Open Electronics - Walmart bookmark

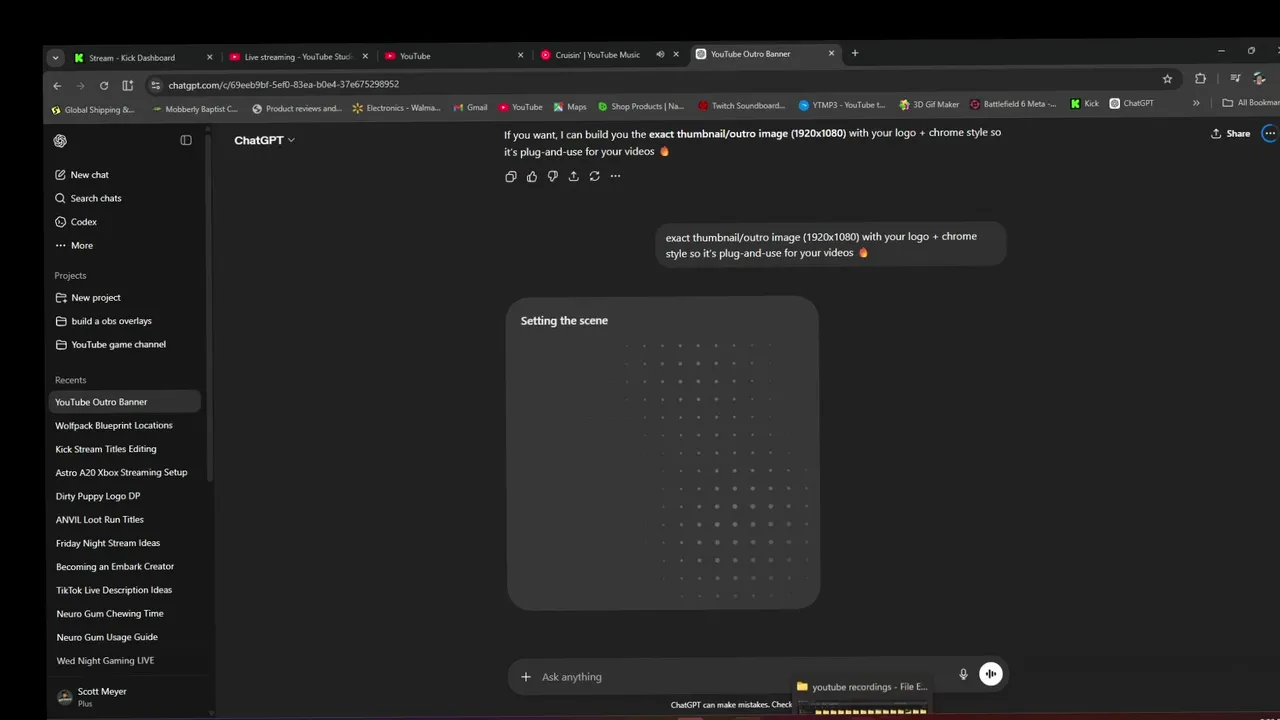point(397,107)
